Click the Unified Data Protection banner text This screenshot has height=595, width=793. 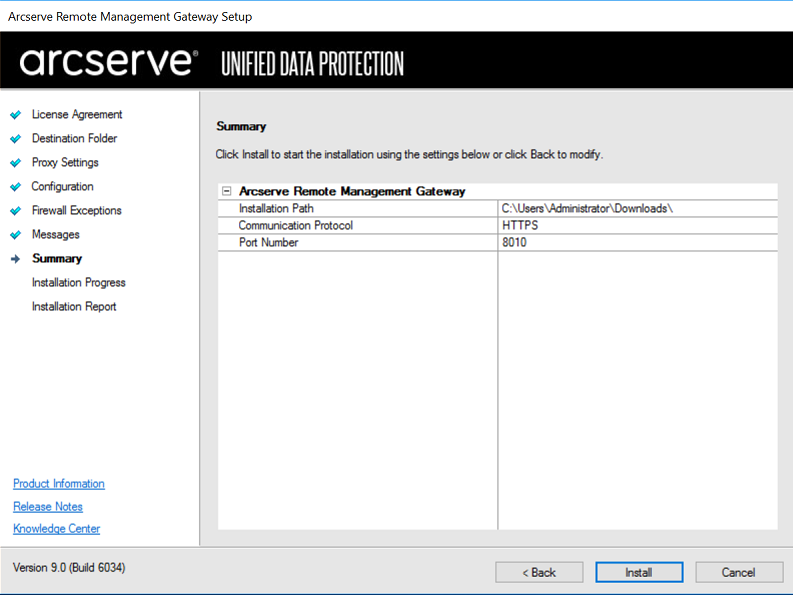point(313,64)
